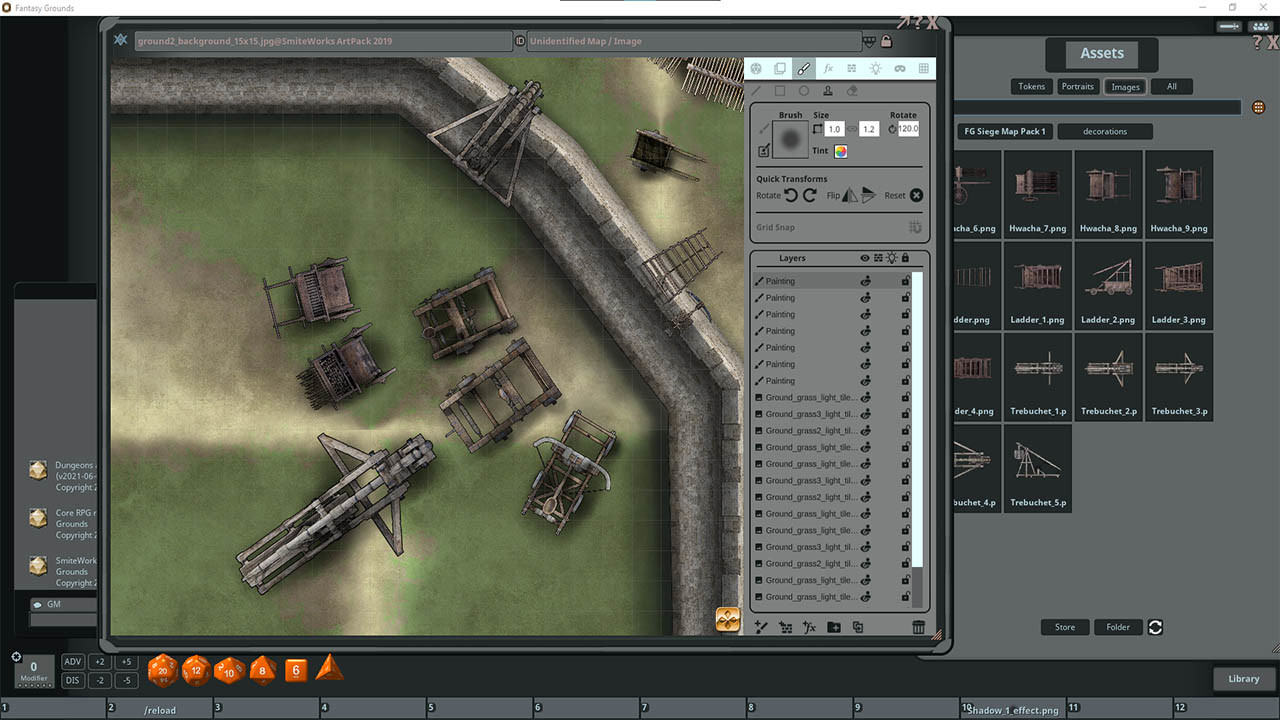Open the Library panel
Viewport: 1280px width, 720px height.
(1243, 679)
